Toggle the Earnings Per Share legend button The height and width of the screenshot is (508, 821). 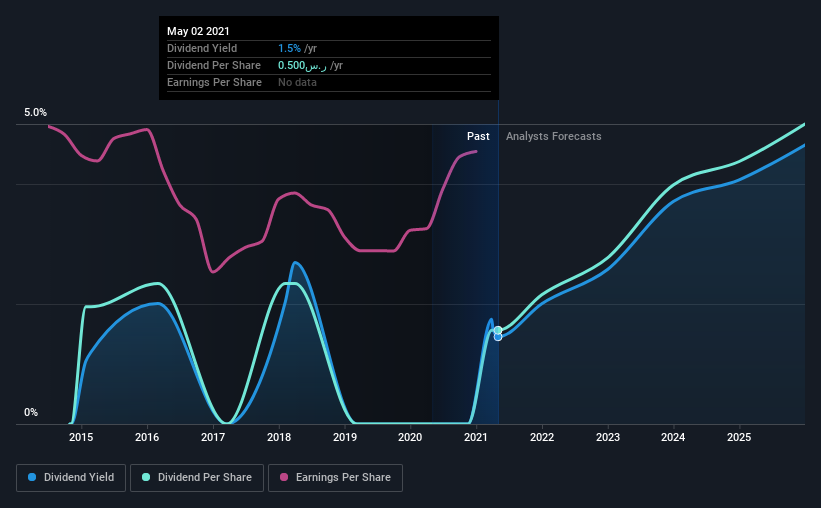(336, 478)
